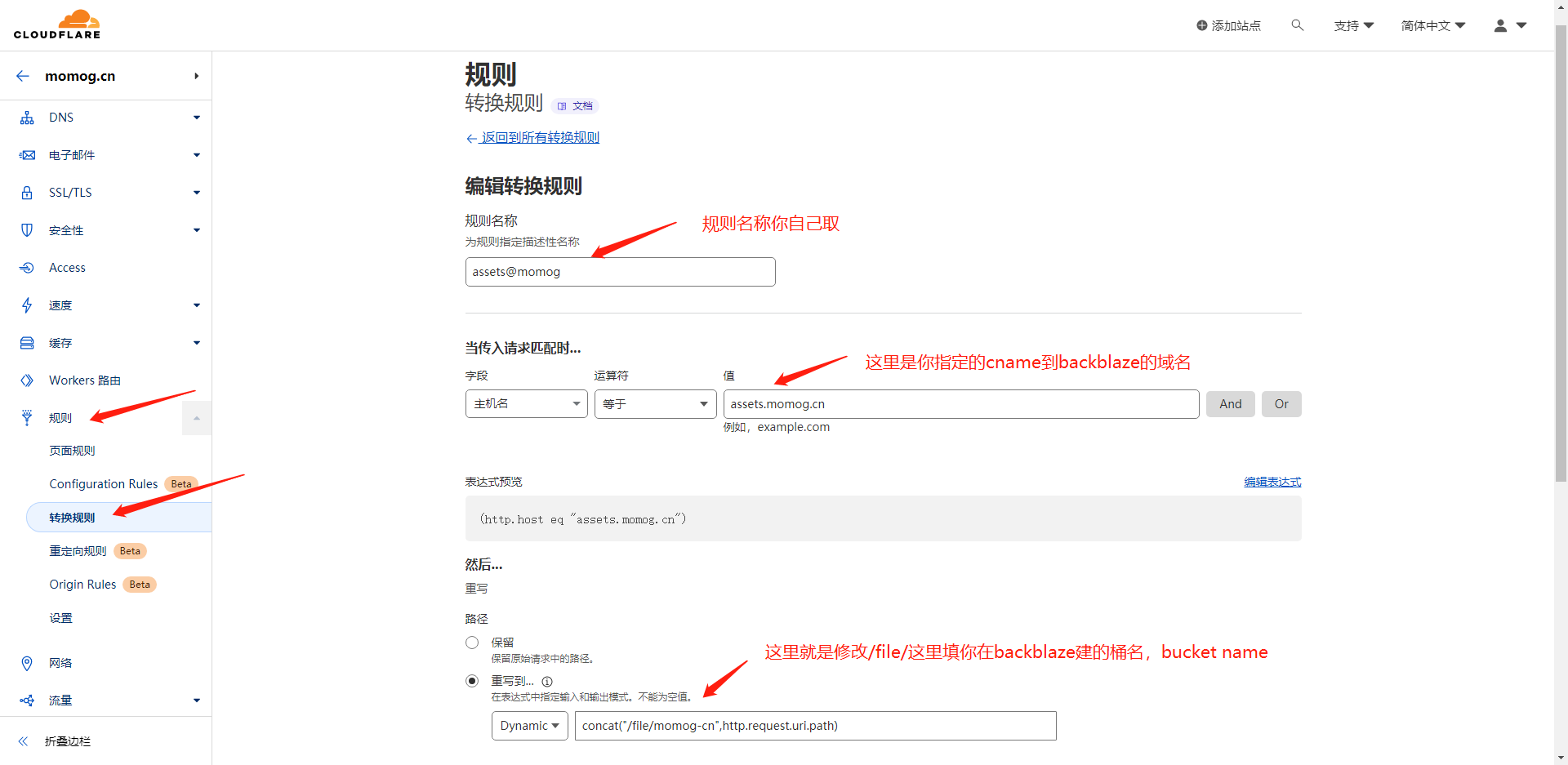The height and width of the screenshot is (765, 1568).
Task: Open Origin Rules in the sidebar
Action: [82, 585]
